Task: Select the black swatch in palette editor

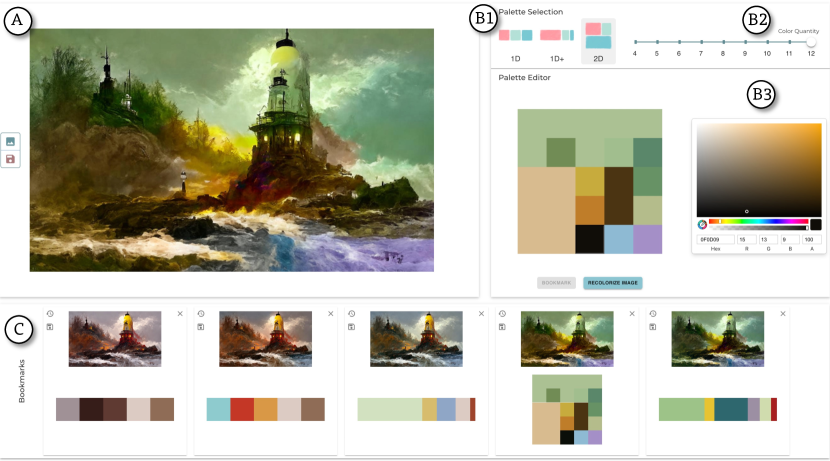Action: (590, 239)
